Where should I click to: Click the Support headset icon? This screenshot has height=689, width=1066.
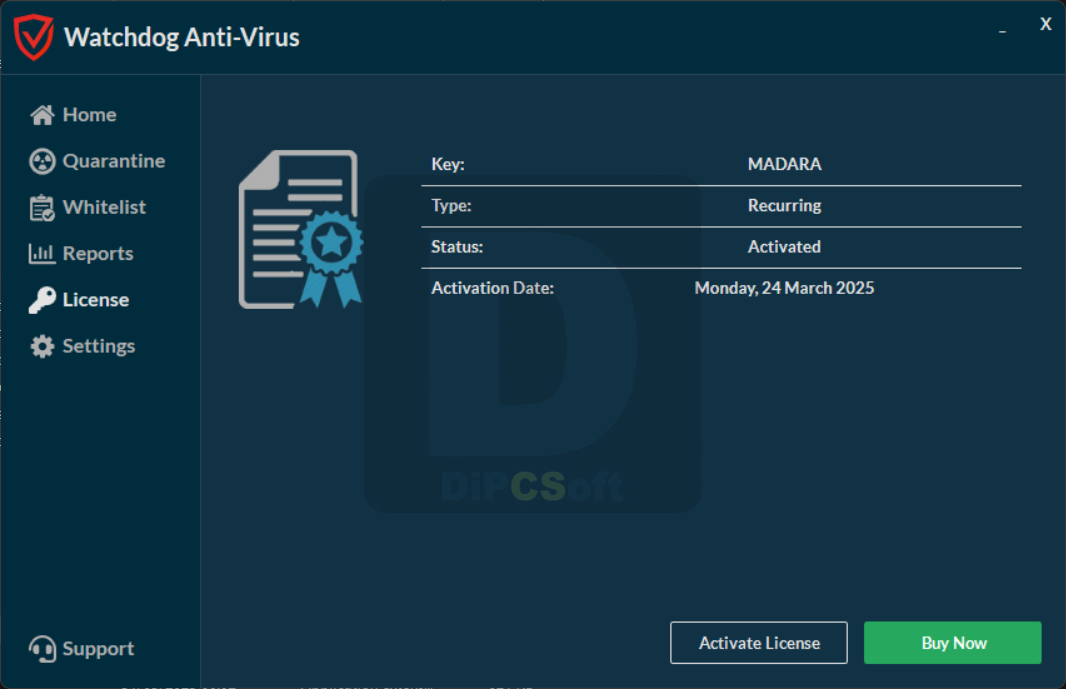tap(42, 649)
